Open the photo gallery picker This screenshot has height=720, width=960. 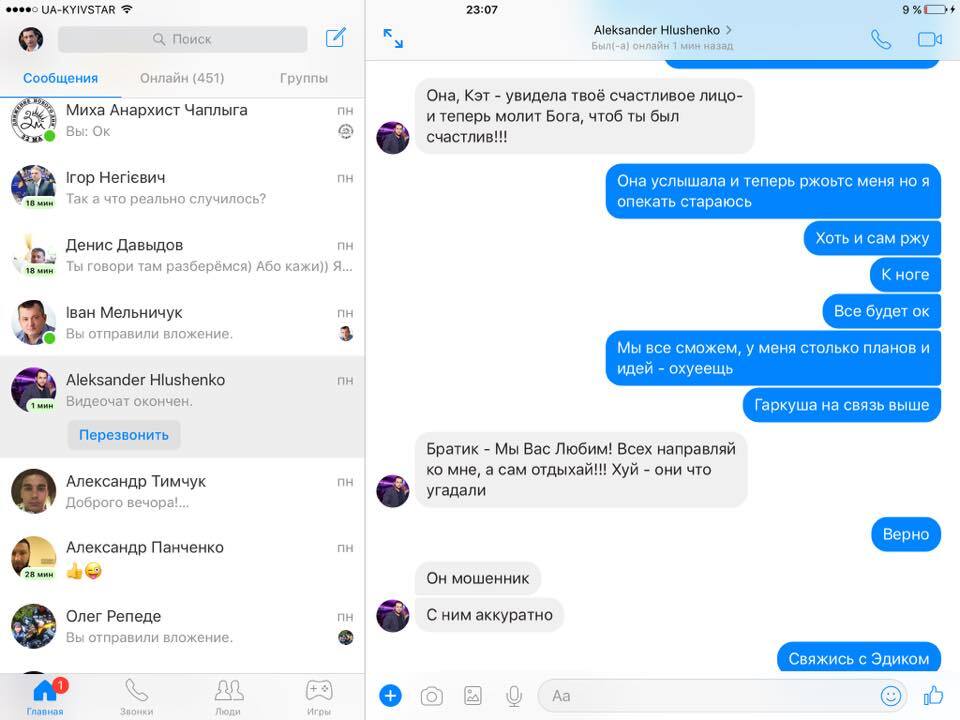point(473,695)
